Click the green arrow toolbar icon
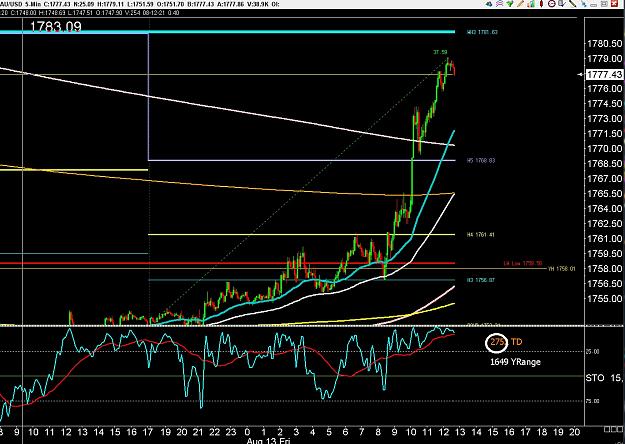 [510, 4]
